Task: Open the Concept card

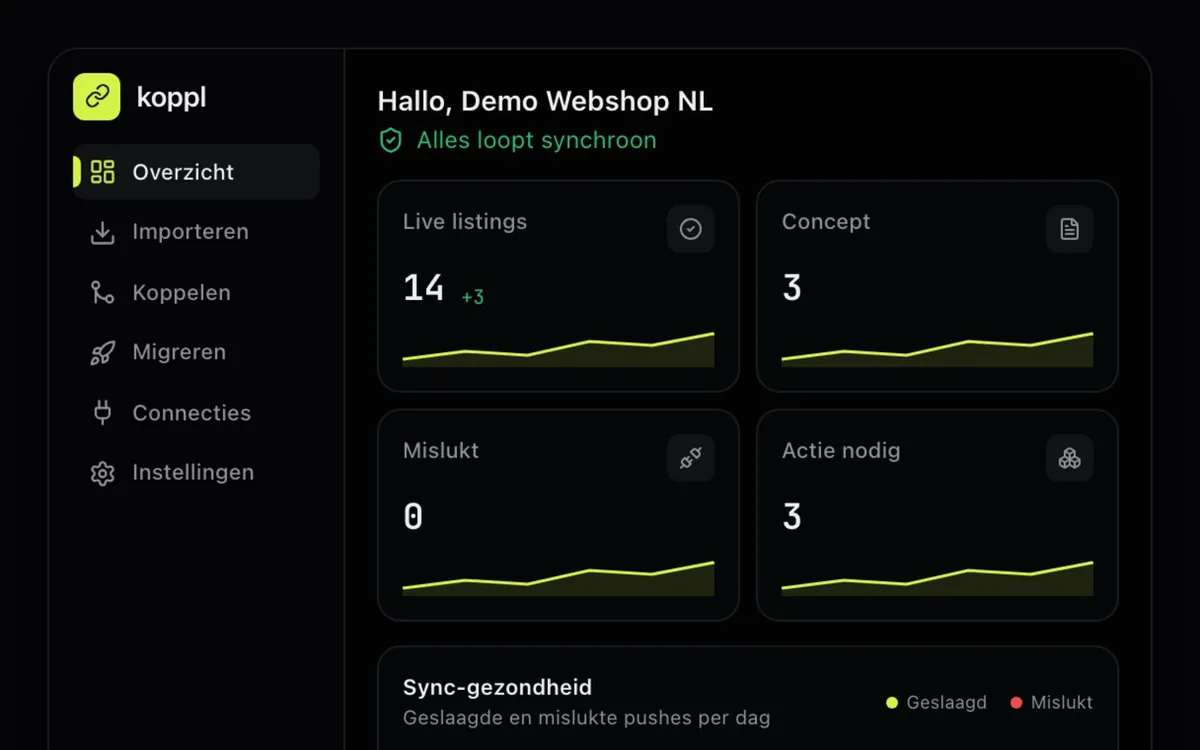Action: pyautogui.click(x=938, y=286)
